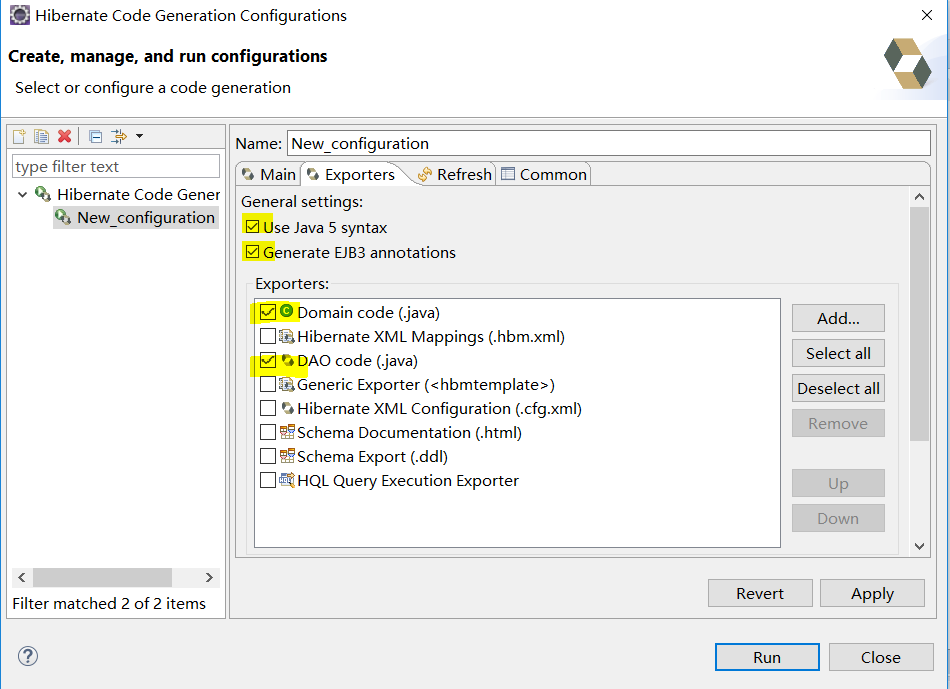Click right arrow of tree horizontal scrollbar
The width and height of the screenshot is (950, 689).
(x=209, y=577)
